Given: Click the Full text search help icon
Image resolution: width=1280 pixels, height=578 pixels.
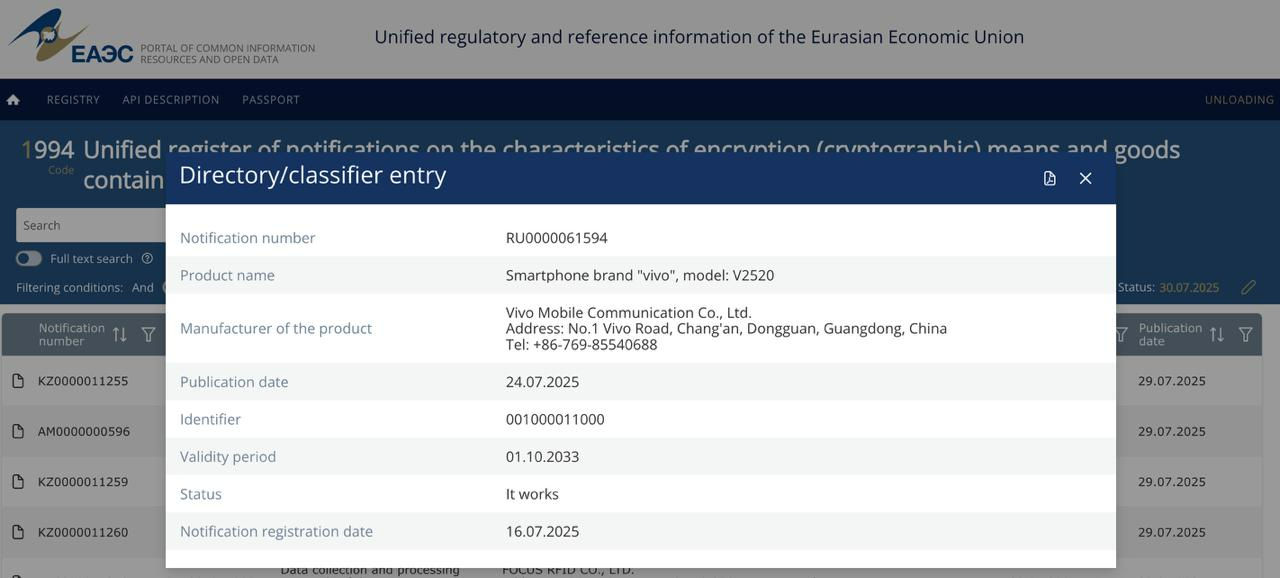Looking at the screenshot, I should pos(147,258).
